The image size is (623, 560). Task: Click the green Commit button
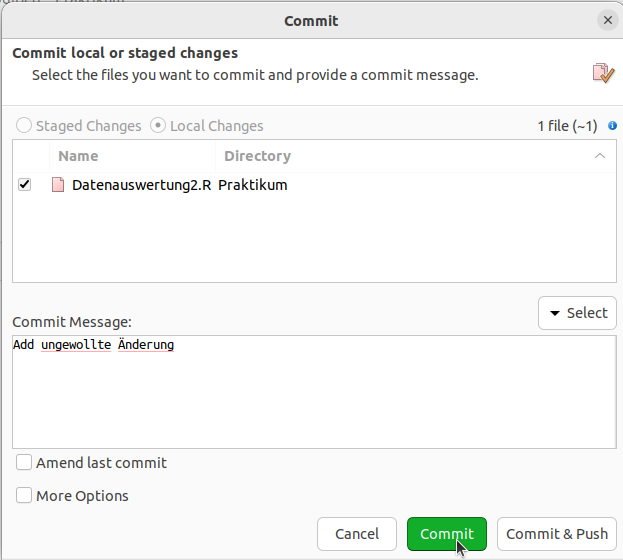tap(447, 534)
